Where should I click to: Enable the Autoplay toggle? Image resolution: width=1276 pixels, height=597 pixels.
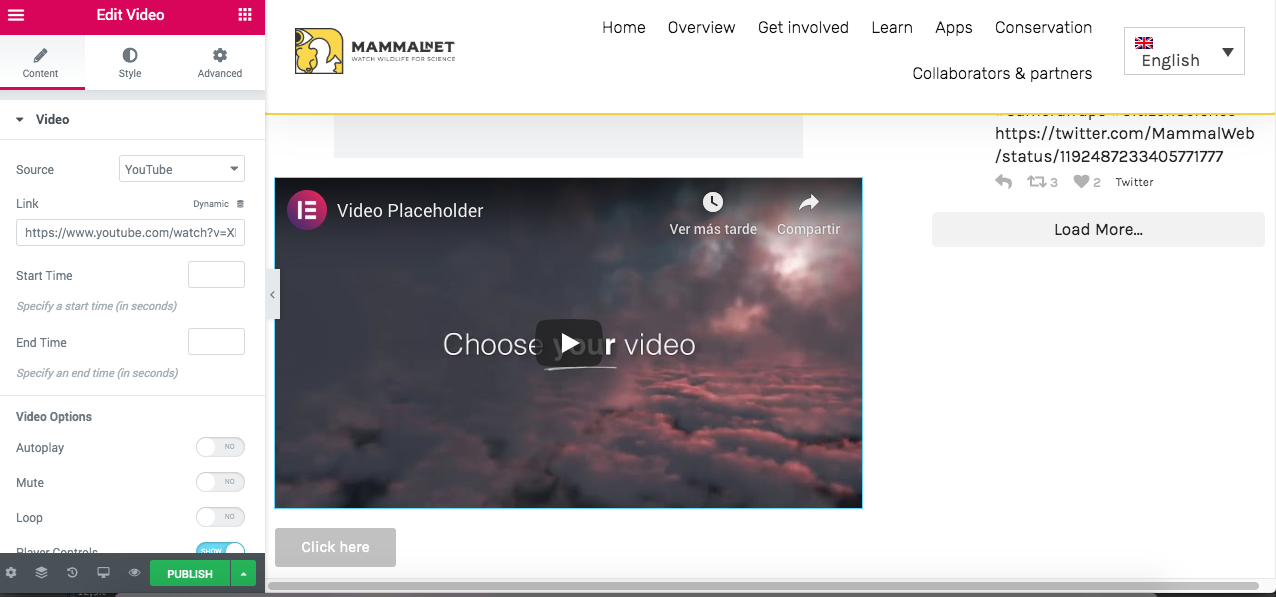pos(220,448)
